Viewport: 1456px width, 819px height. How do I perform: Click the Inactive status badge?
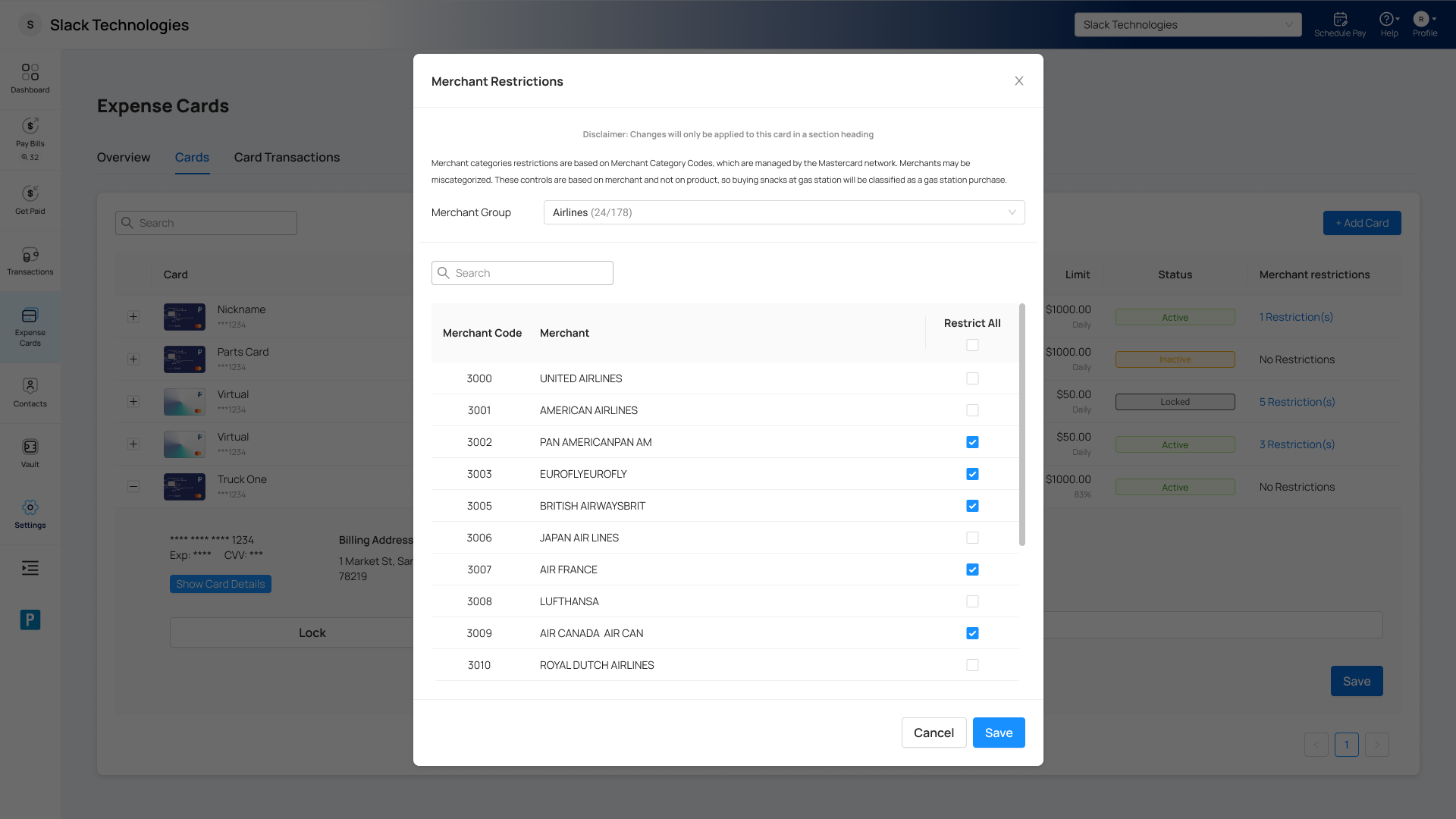tap(1175, 359)
